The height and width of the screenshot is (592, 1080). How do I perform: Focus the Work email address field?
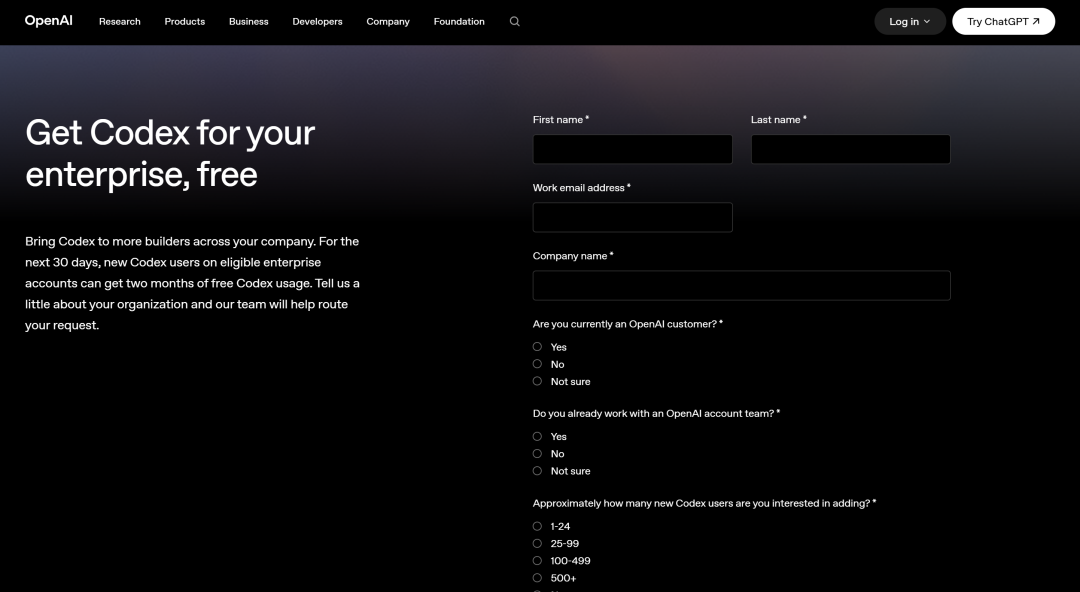[x=632, y=217]
